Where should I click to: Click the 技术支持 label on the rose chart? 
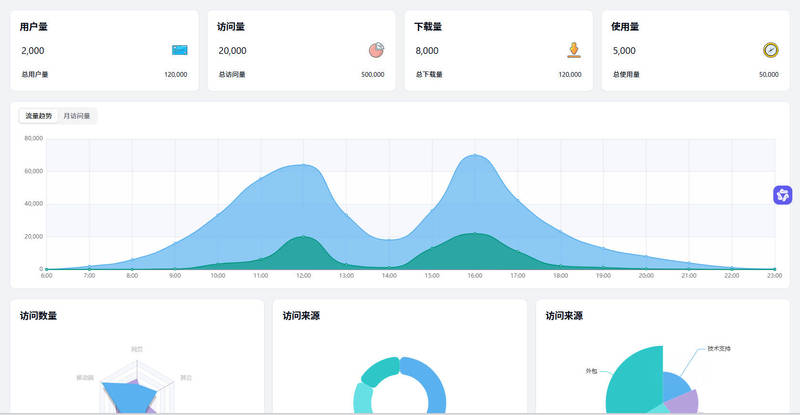719,349
